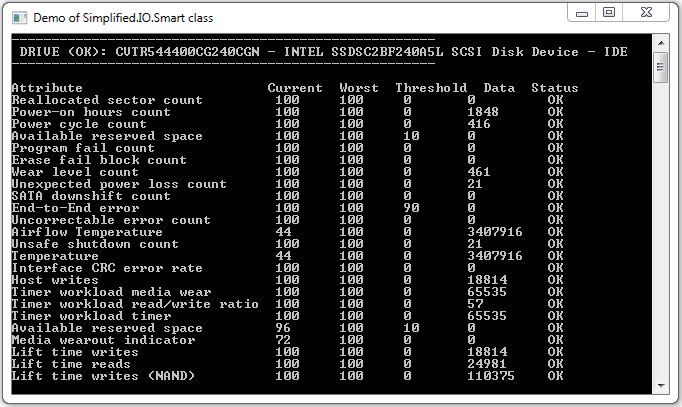Click the 'Threshold' column header
This screenshot has width=682, height=407.
tap(431, 88)
